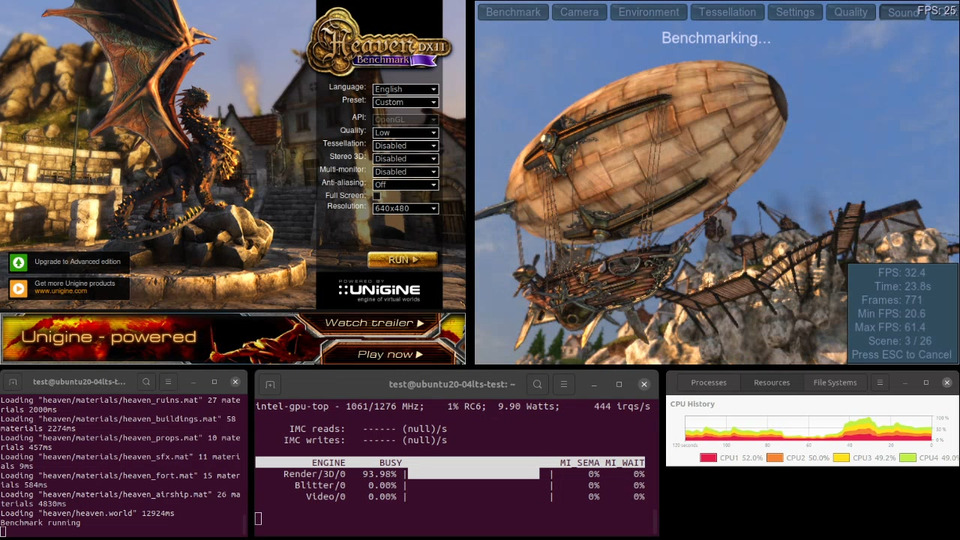
Task: Open the Environment menu tab
Action: tap(648, 12)
